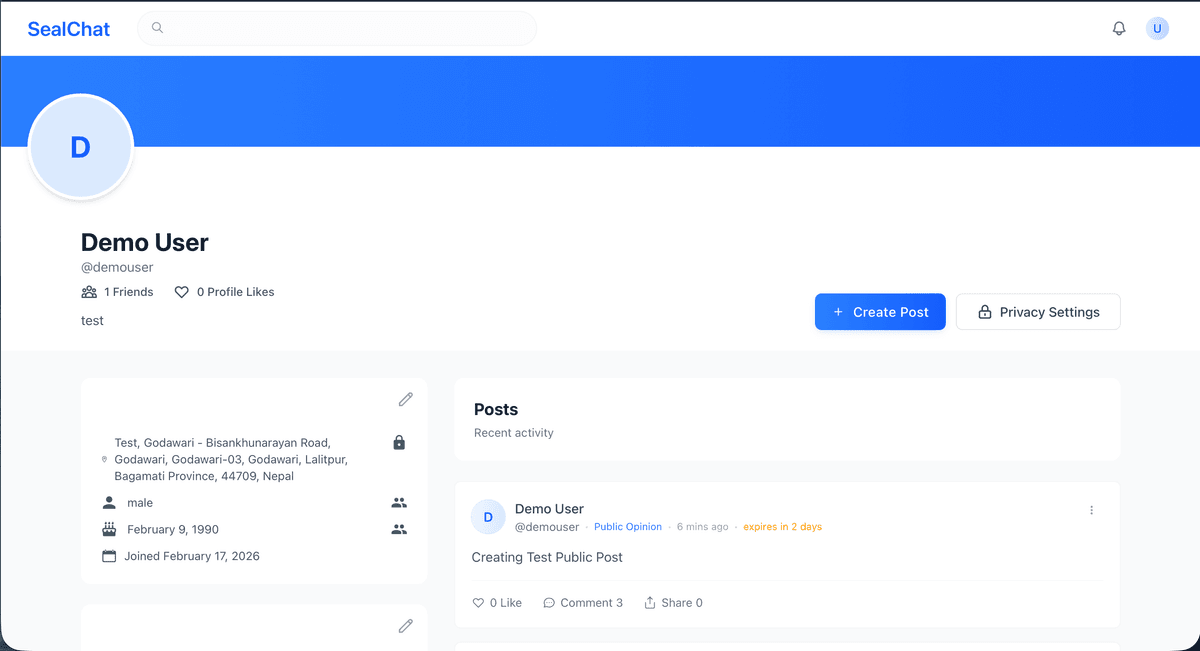The image size is (1200, 651).
Task: Click the 'test' bio text
Action: point(92,321)
